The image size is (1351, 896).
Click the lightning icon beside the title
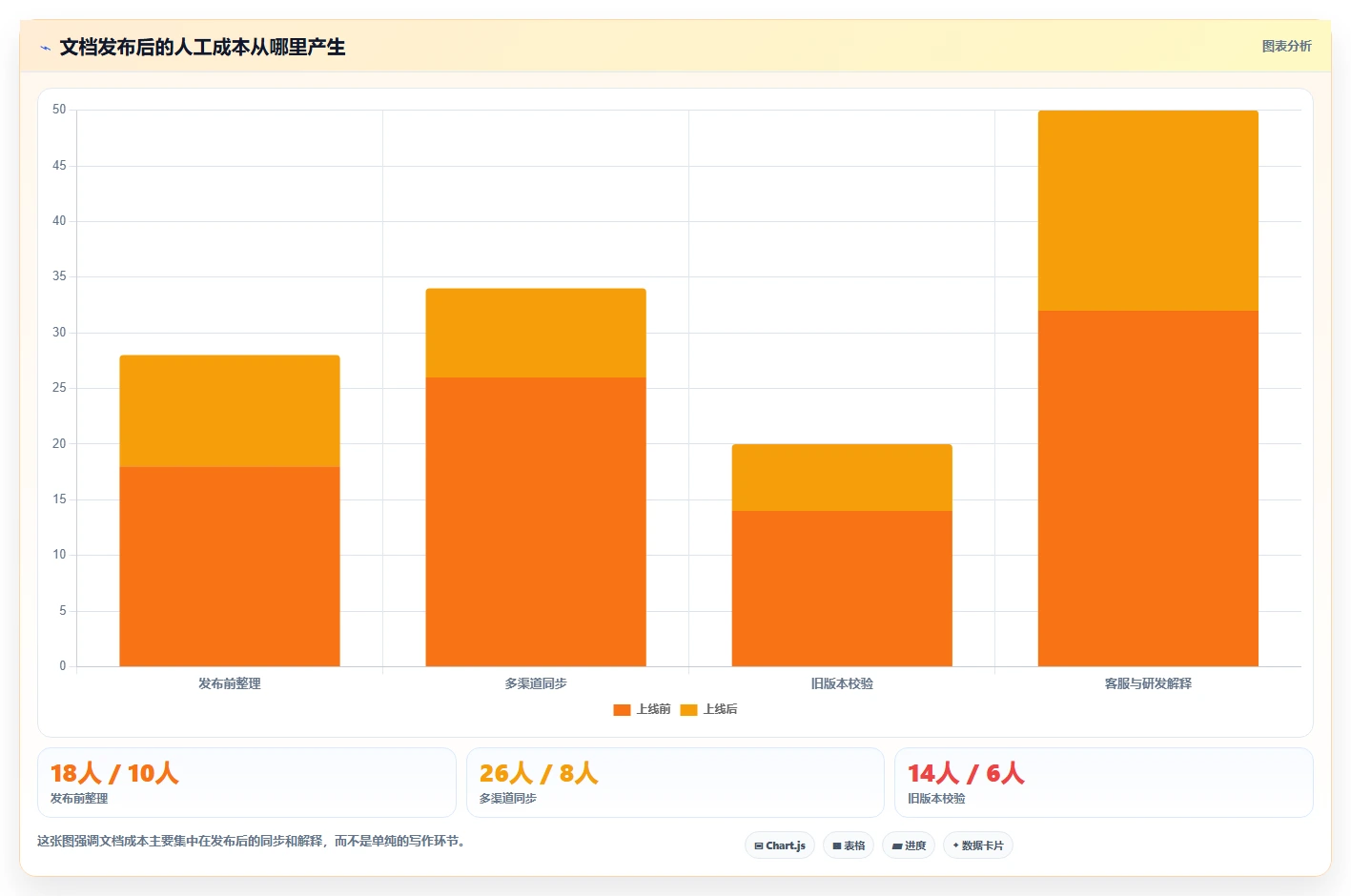45,48
